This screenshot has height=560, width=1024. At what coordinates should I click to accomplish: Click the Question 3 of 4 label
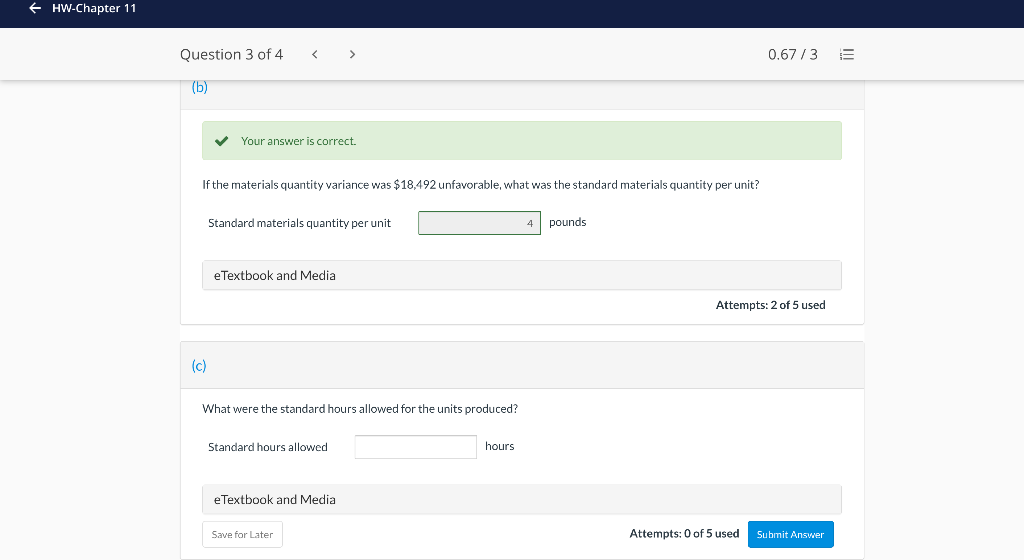[x=231, y=54]
